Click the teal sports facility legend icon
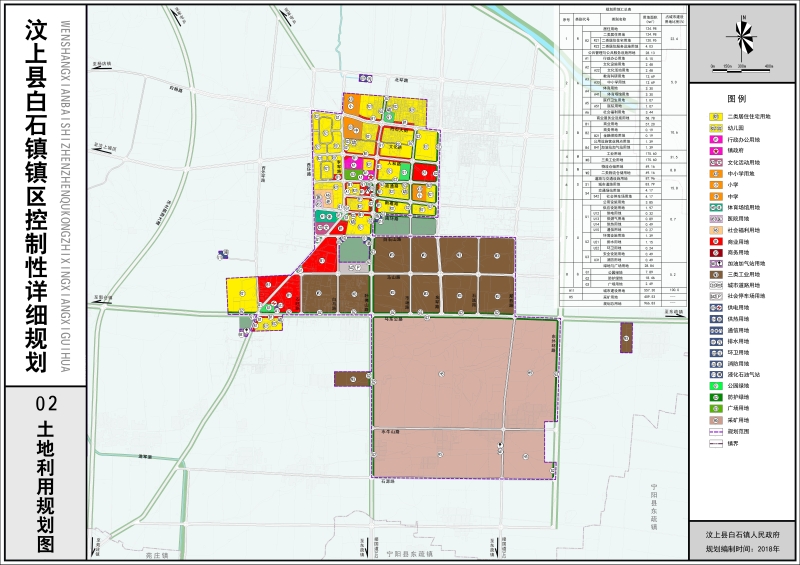The height and width of the screenshot is (565, 800). (715, 207)
